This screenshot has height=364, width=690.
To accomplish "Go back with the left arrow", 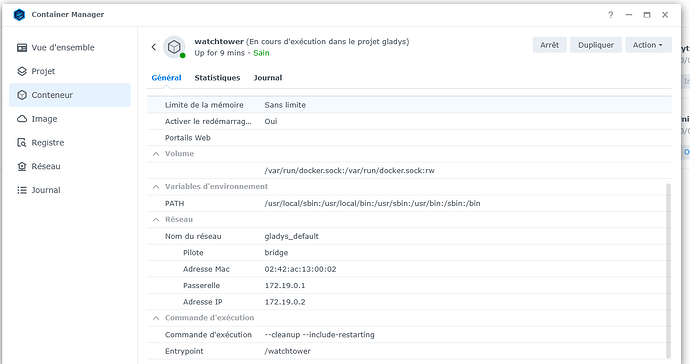I will (154, 47).
